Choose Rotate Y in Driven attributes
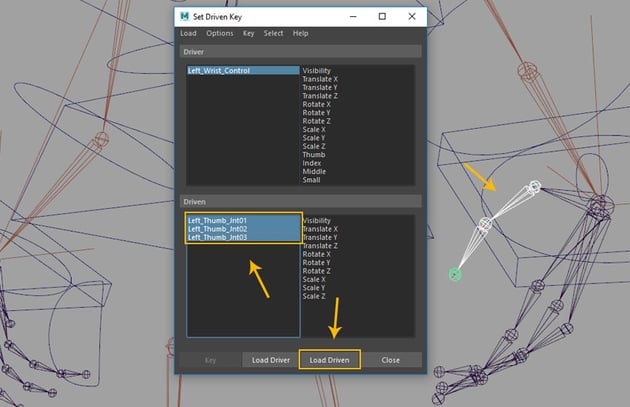 (x=319, y=262)
